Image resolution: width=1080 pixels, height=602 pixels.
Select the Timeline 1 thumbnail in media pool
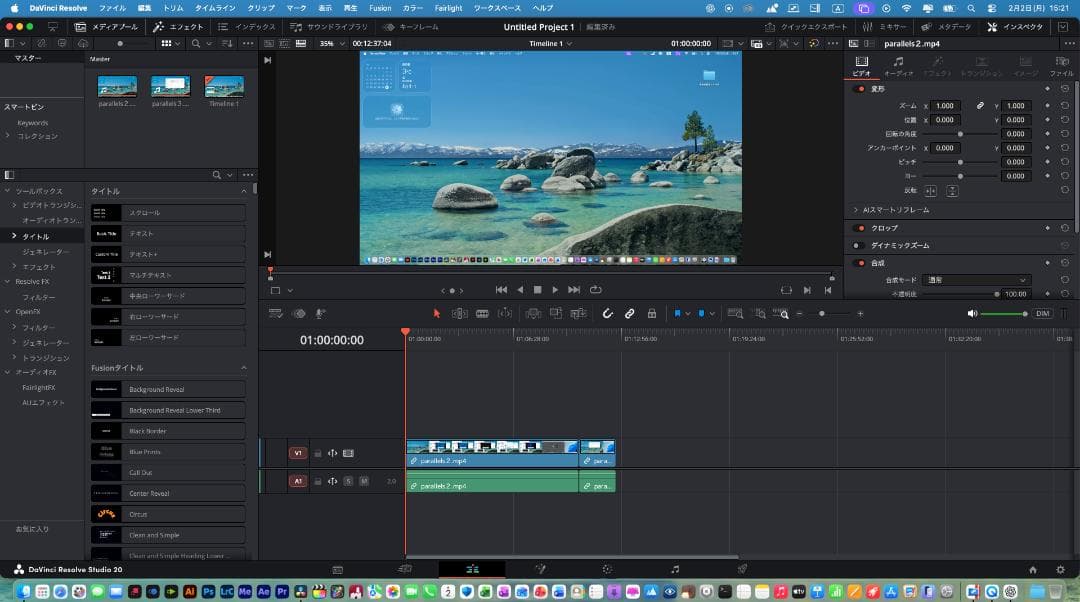click(x=224, y=87)
